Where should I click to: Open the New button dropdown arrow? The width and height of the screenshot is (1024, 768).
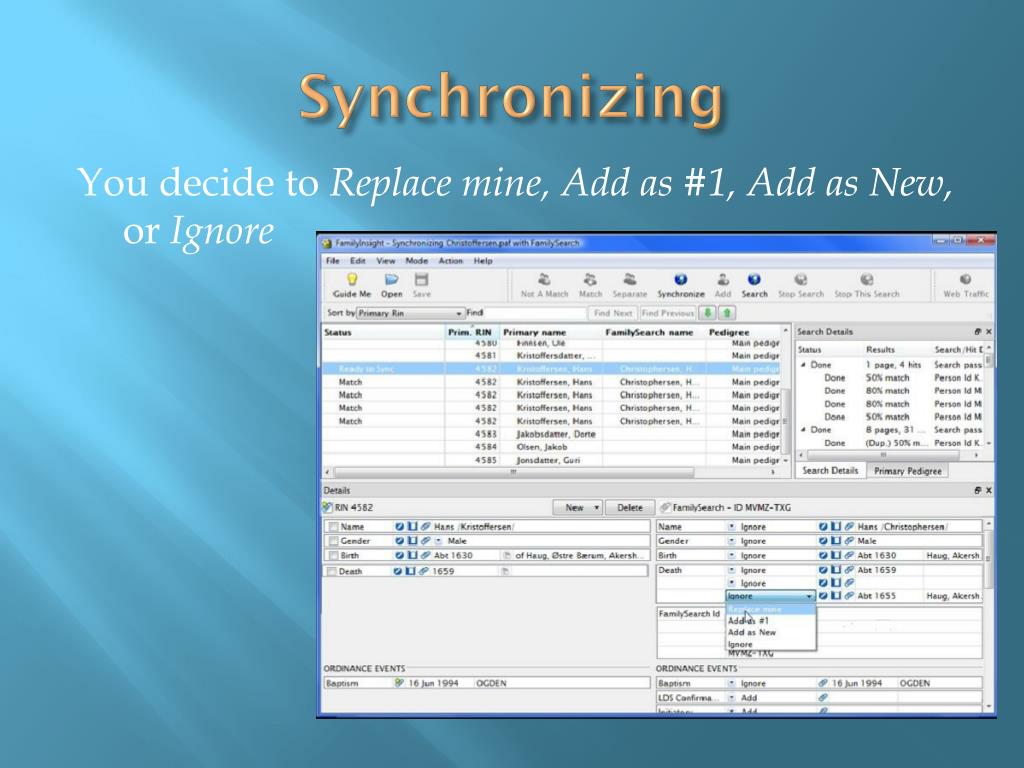click(x=596, y=507)
